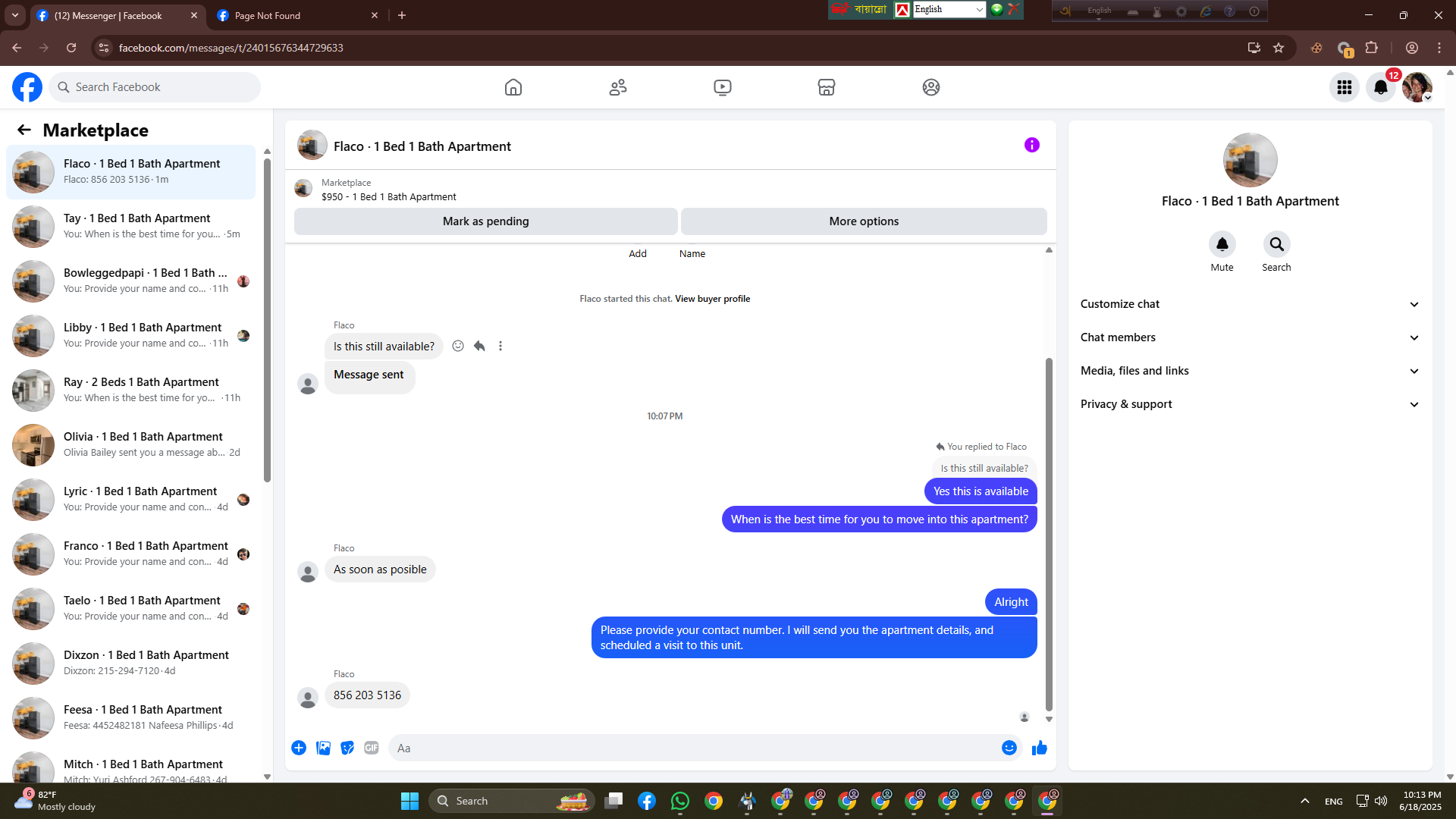This screenshot has height=819, width=1456.
Task: Open the notifications bell icon
Action: pyautogui.click(x=1381, y=87)
